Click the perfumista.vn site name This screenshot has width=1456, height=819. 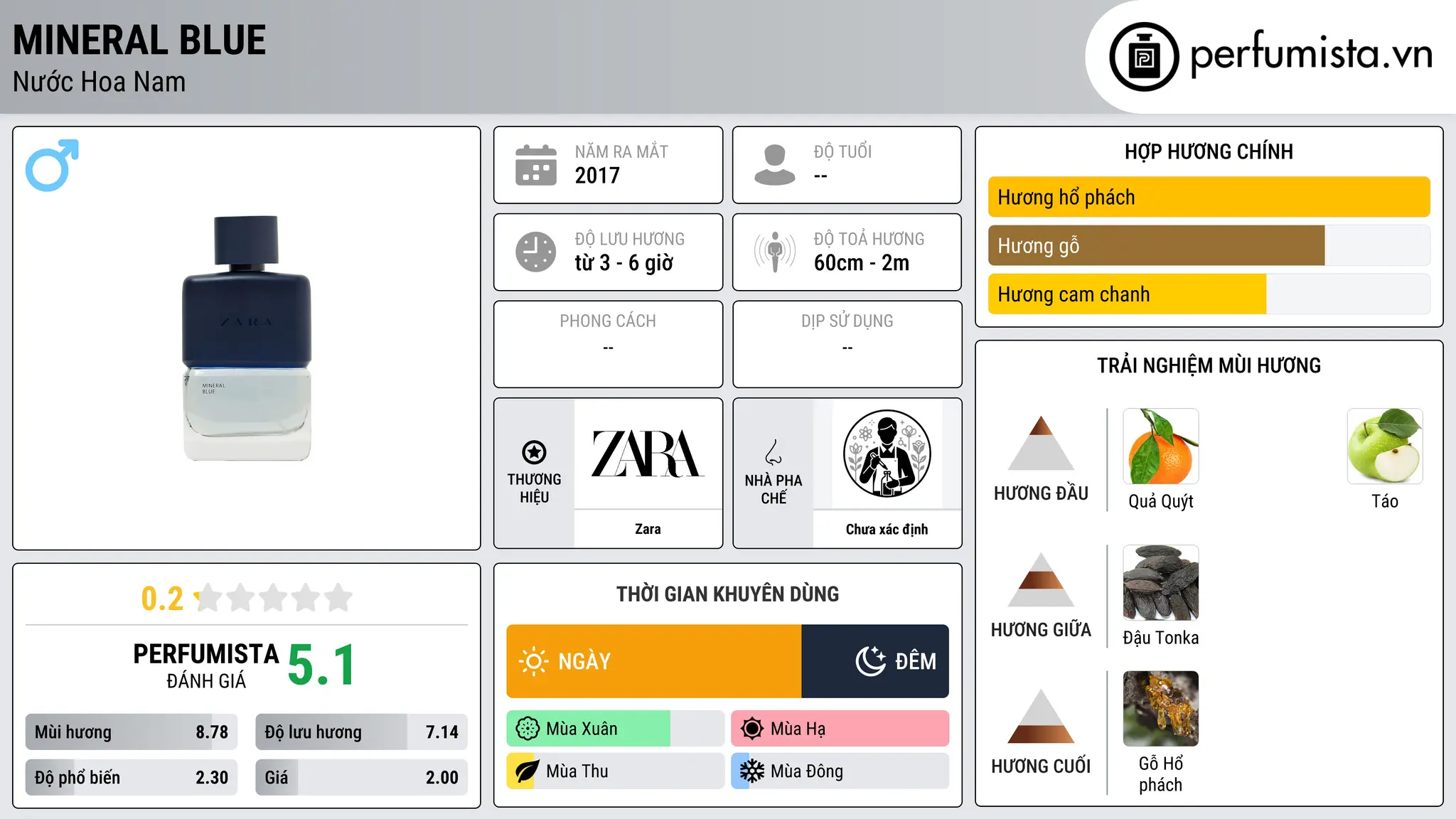(1312, 54)
